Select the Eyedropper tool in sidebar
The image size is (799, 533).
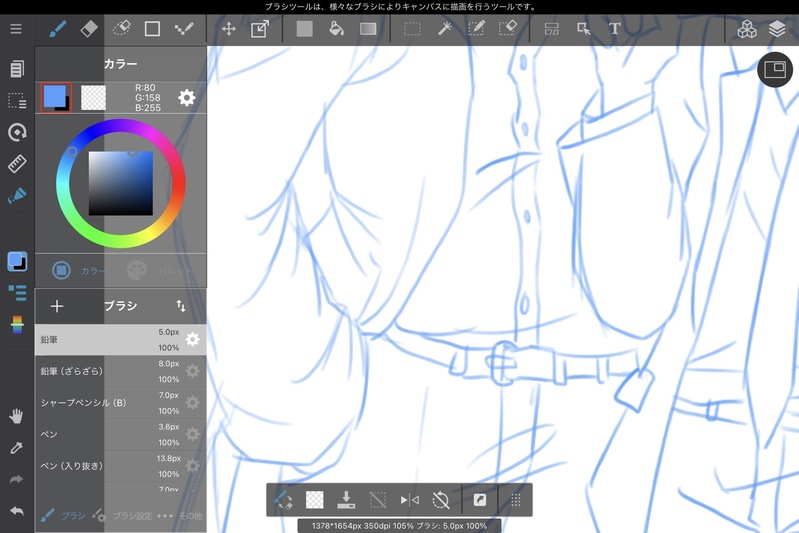coord(16,448)
